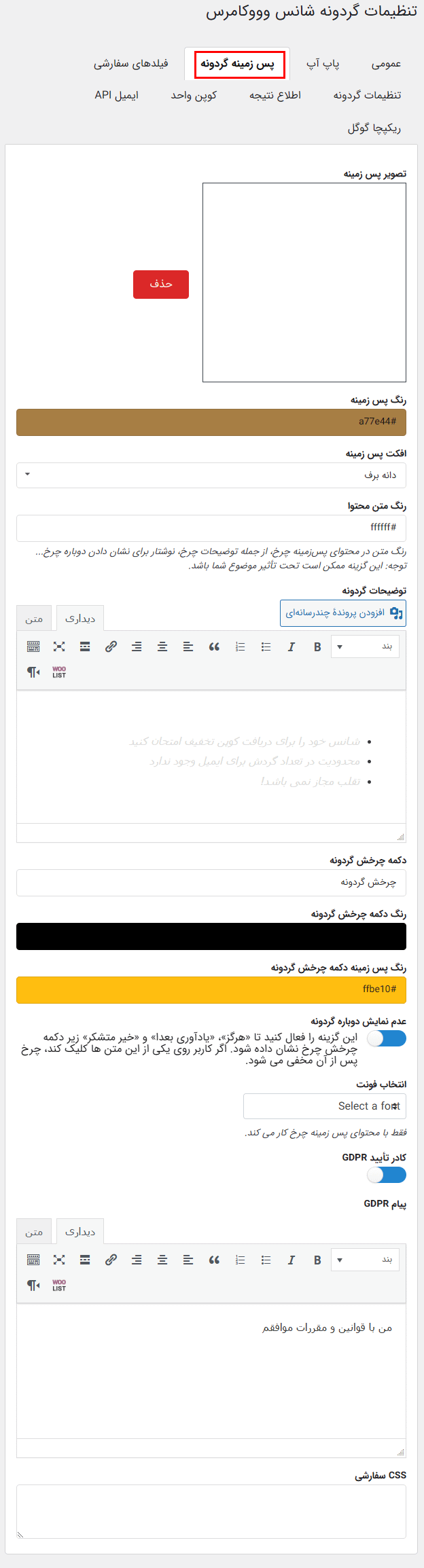
Task: Select پس زمینه گردونه tab
Action: click(238, 64)
